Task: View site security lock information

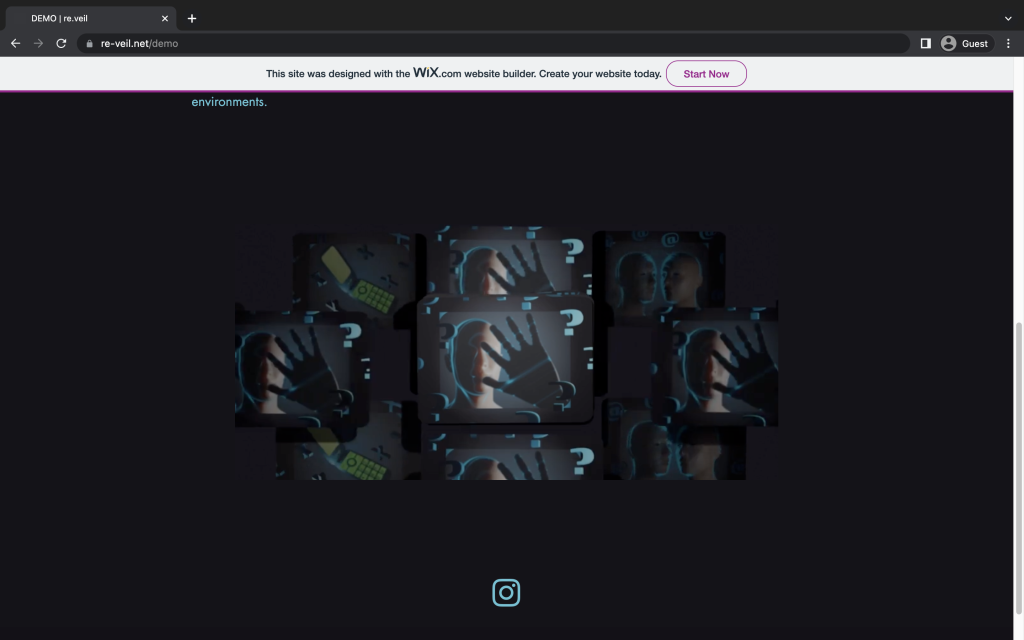Action: [89, 44]
